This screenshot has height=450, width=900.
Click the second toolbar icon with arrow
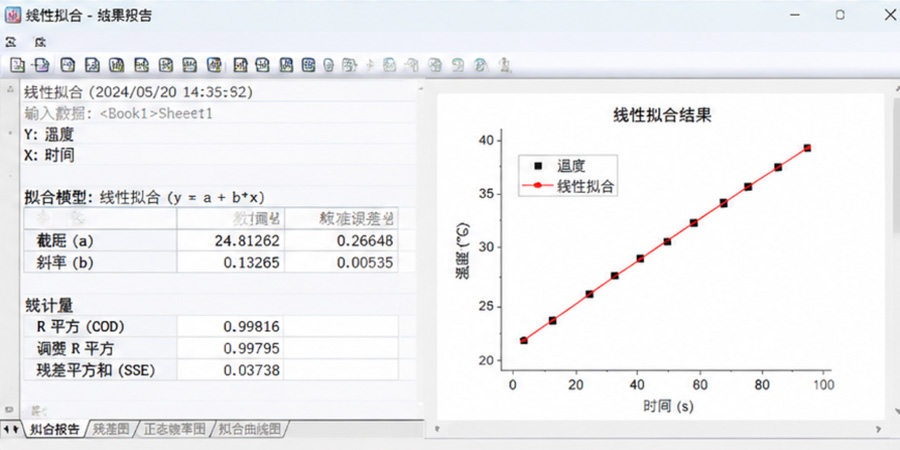[42, 65]
